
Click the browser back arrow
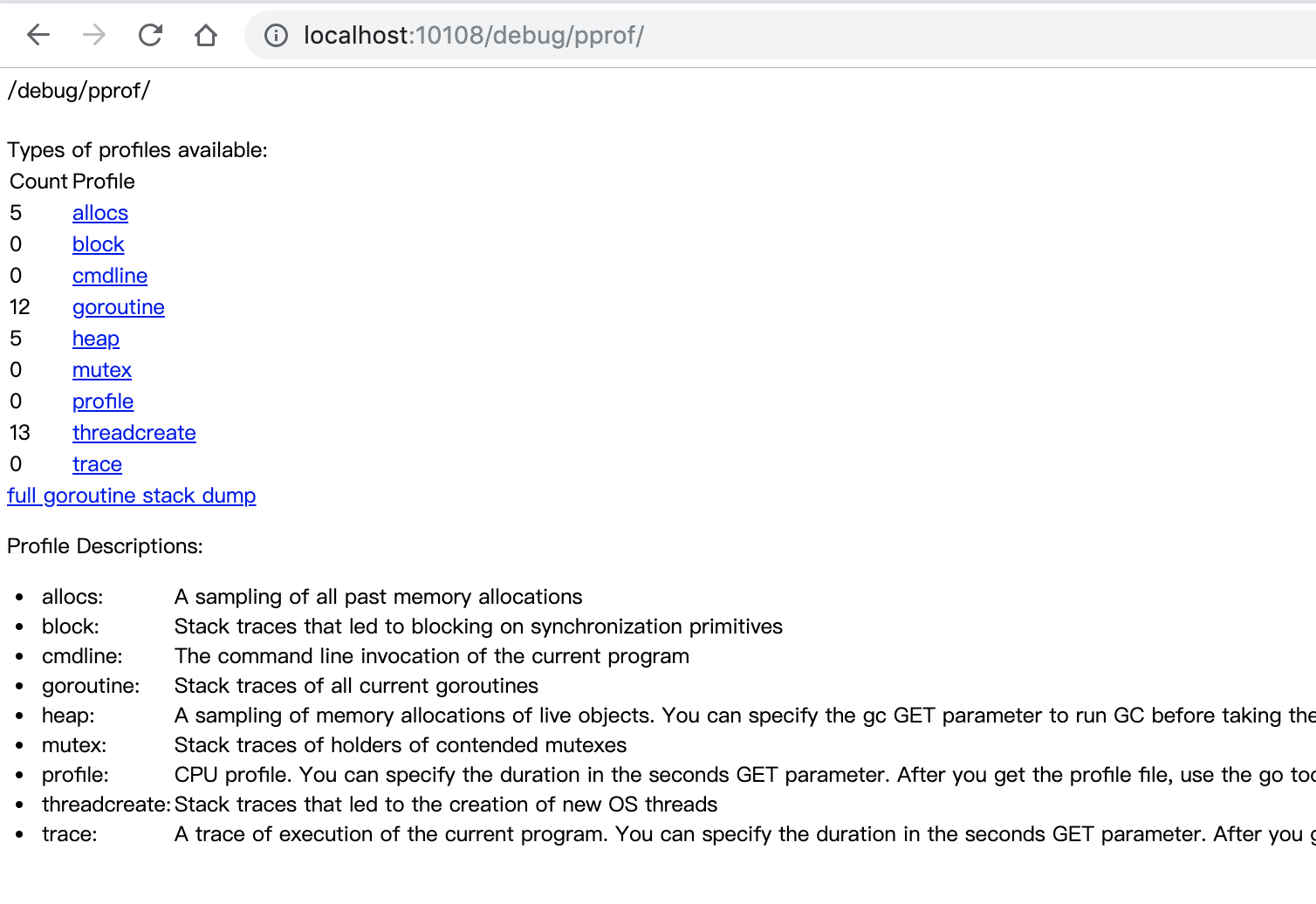(38, 35)
